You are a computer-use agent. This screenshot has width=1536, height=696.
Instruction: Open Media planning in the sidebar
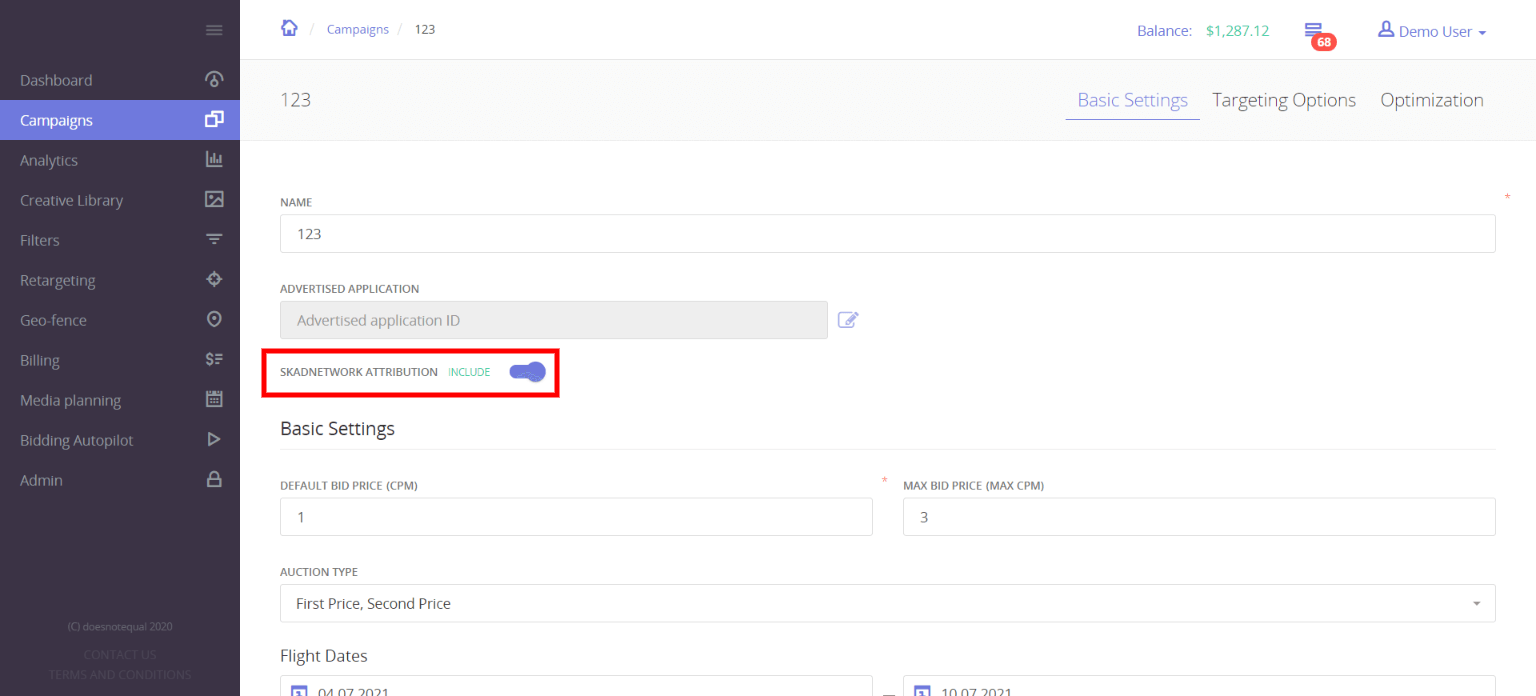pyautogui.click(x=120, y=400)
